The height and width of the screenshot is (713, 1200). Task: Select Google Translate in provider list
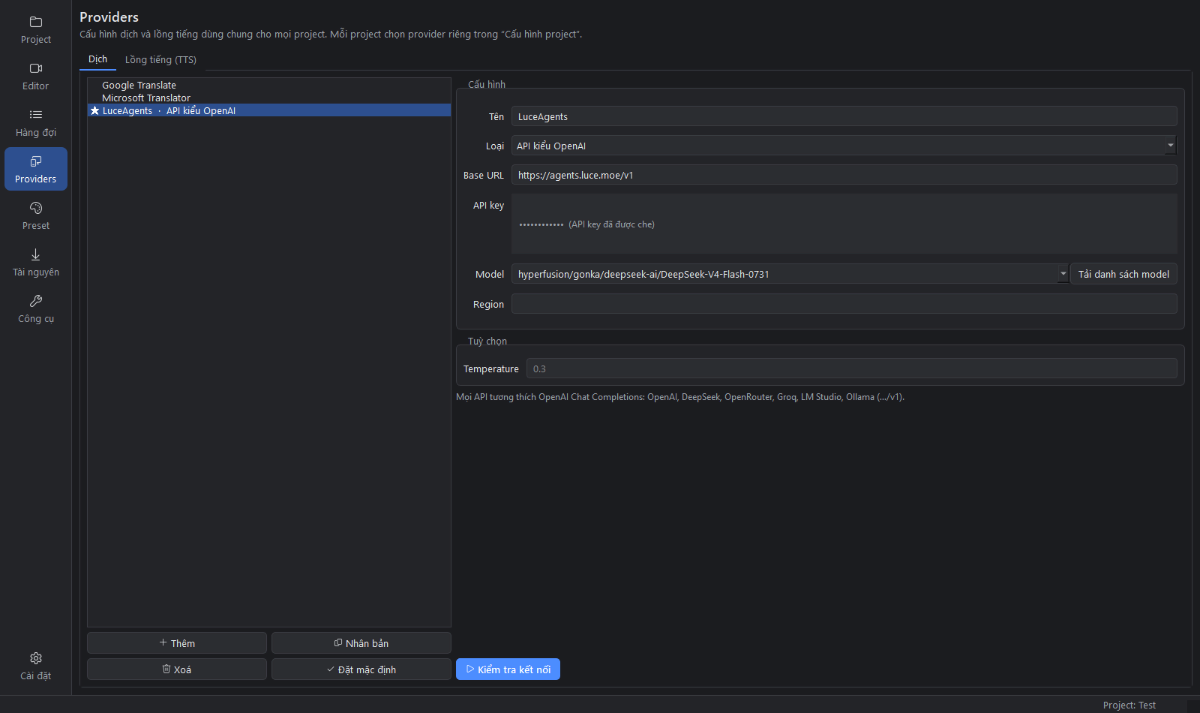click(x=270, y=85)
